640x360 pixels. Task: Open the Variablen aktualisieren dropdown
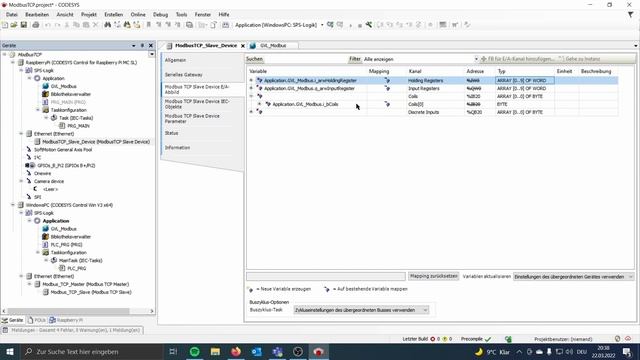point(573,277)
